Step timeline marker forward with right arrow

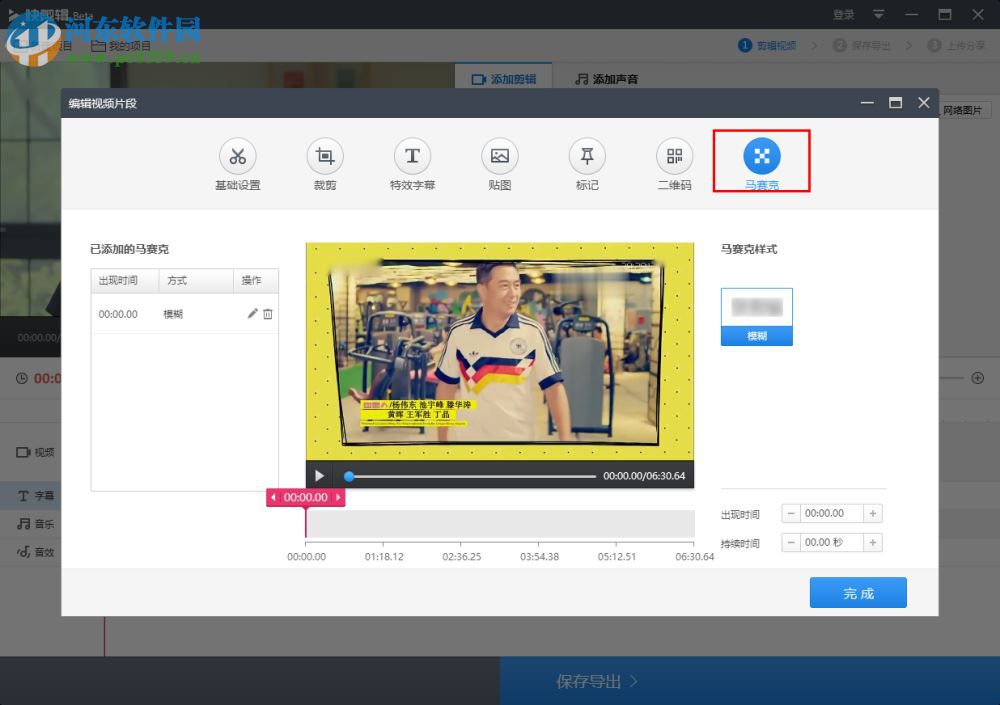[338, 497]
